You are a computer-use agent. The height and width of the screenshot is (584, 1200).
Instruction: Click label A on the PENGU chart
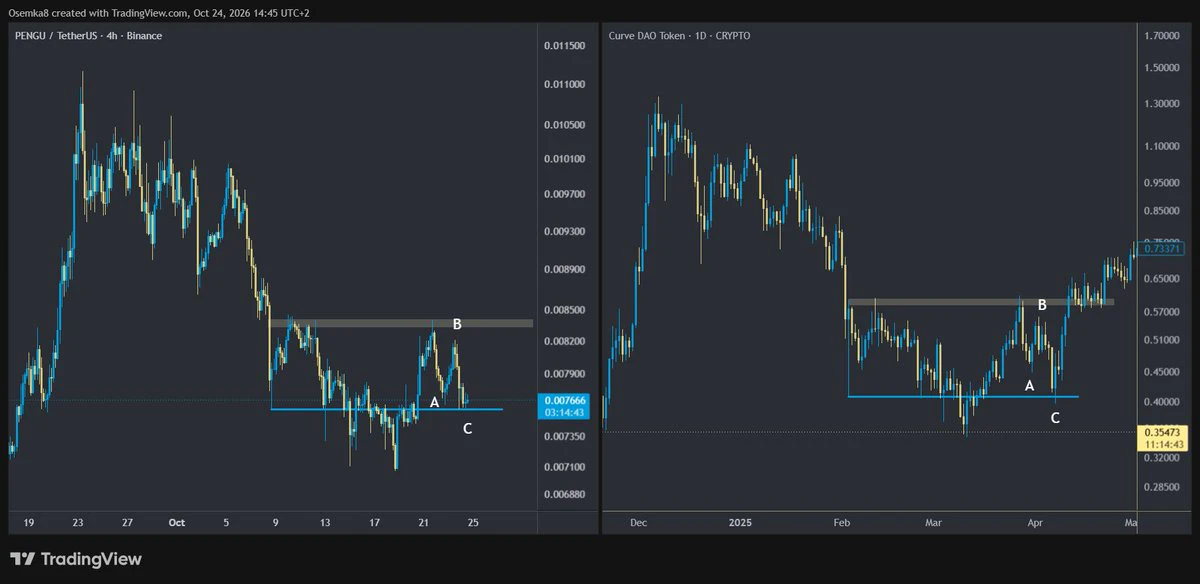pyautogui.click(x=434, y=402)
